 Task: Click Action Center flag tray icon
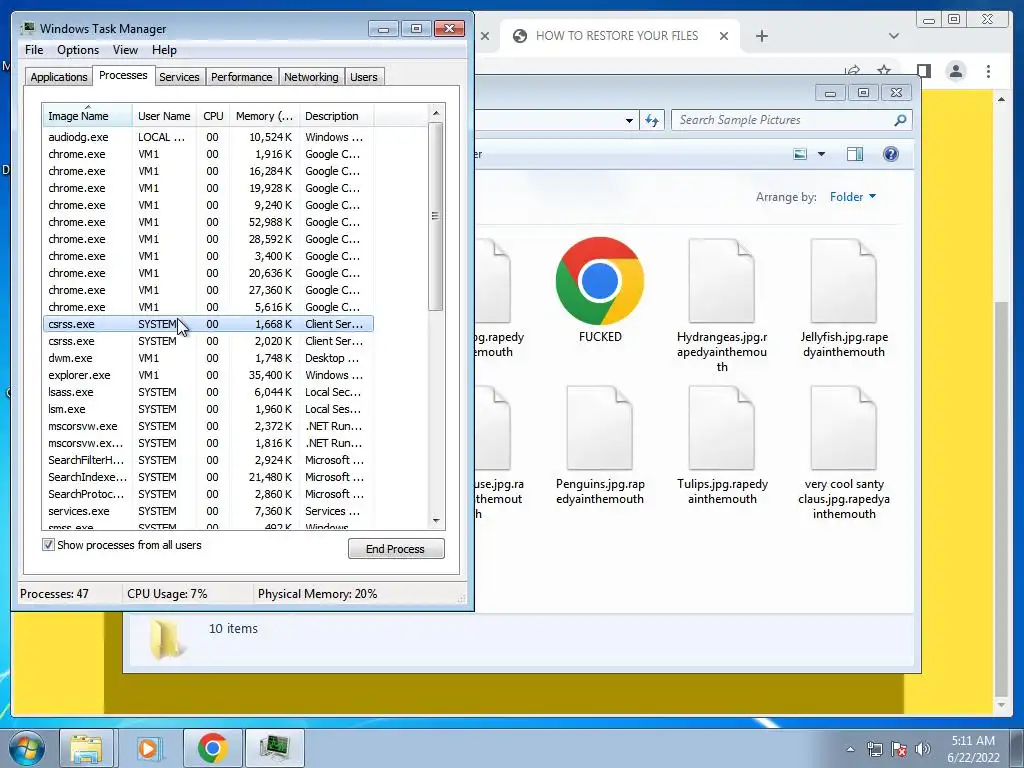coord(899,749)
